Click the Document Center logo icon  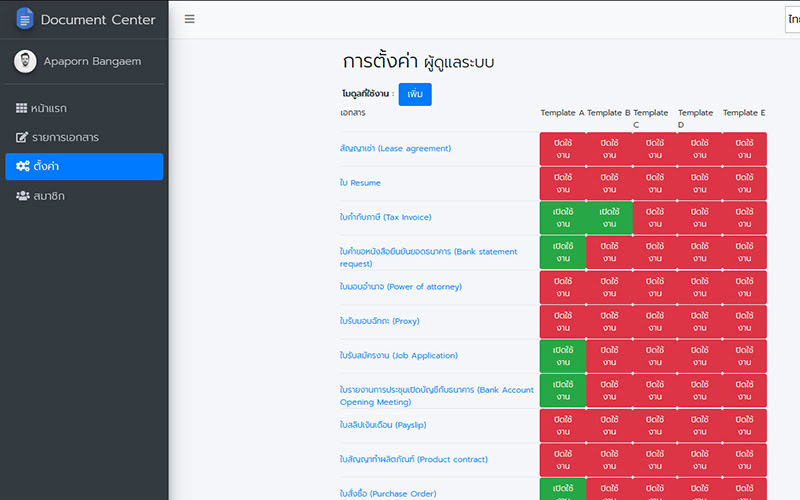pos(24,19)
